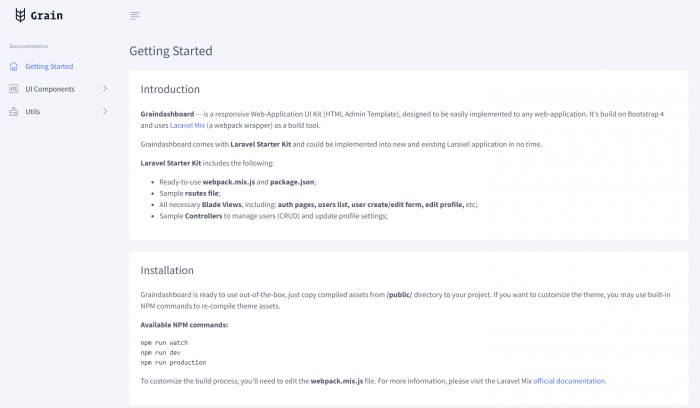The height and width of the screenshot is (408, 700).
Task: Click the npm run dev command
Action: point(160,352)
